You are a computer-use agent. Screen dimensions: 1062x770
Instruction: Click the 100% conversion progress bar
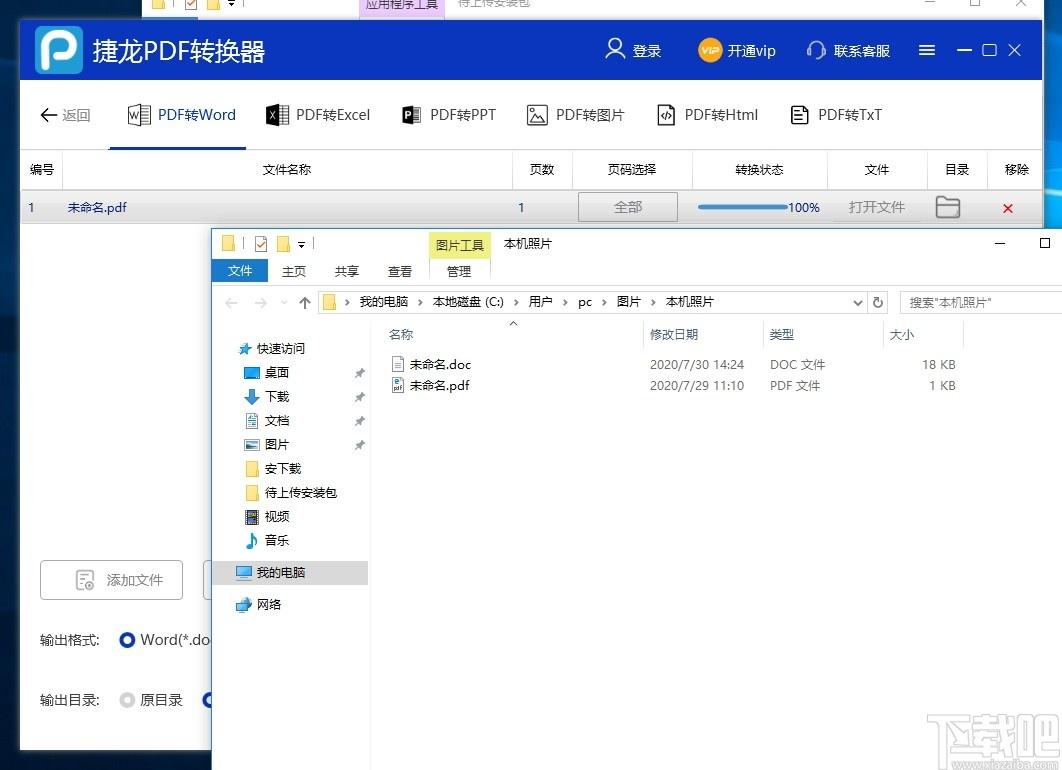tap(742, 207)
